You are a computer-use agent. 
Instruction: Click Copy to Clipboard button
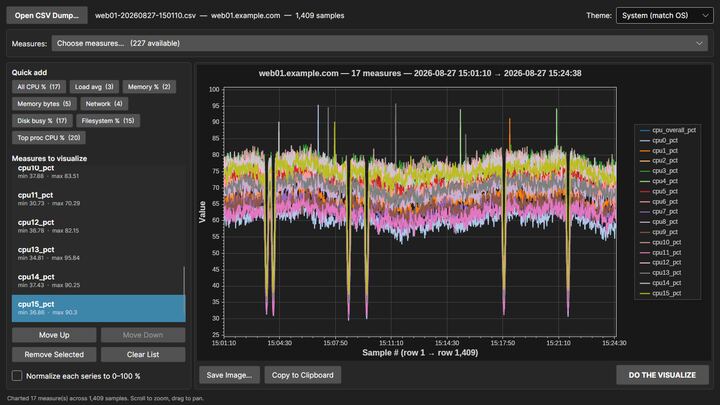[x=303, y=375]
